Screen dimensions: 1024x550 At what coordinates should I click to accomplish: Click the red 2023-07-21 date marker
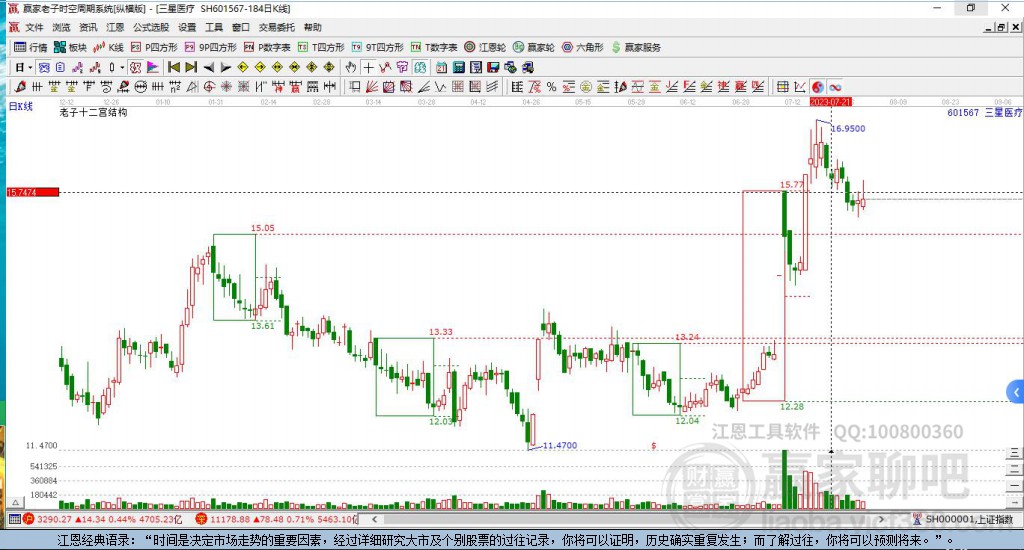click(x=831, y=102)
